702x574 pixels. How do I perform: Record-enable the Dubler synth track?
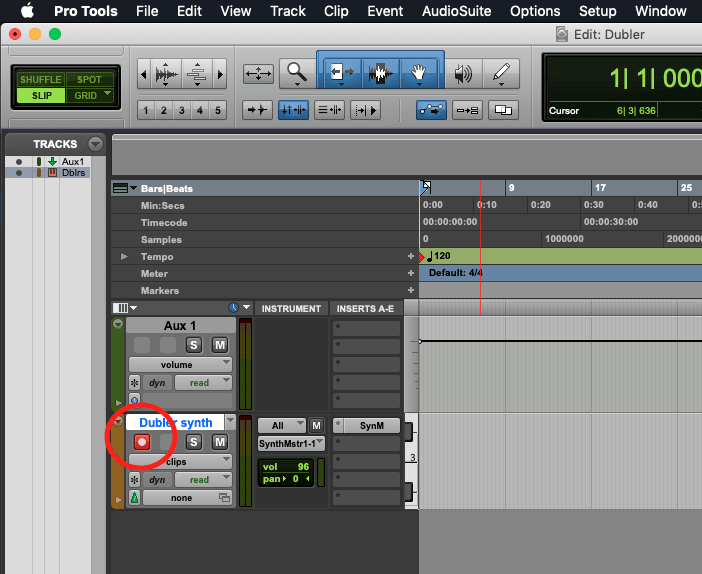click(x=142, y=442)
